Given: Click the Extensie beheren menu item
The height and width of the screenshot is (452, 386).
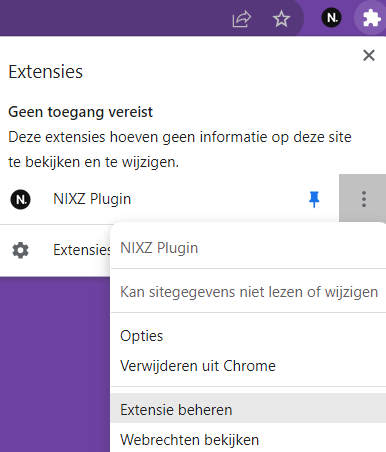Looking at the screenshot, I should pyautogui.click(x=248, y=409).
